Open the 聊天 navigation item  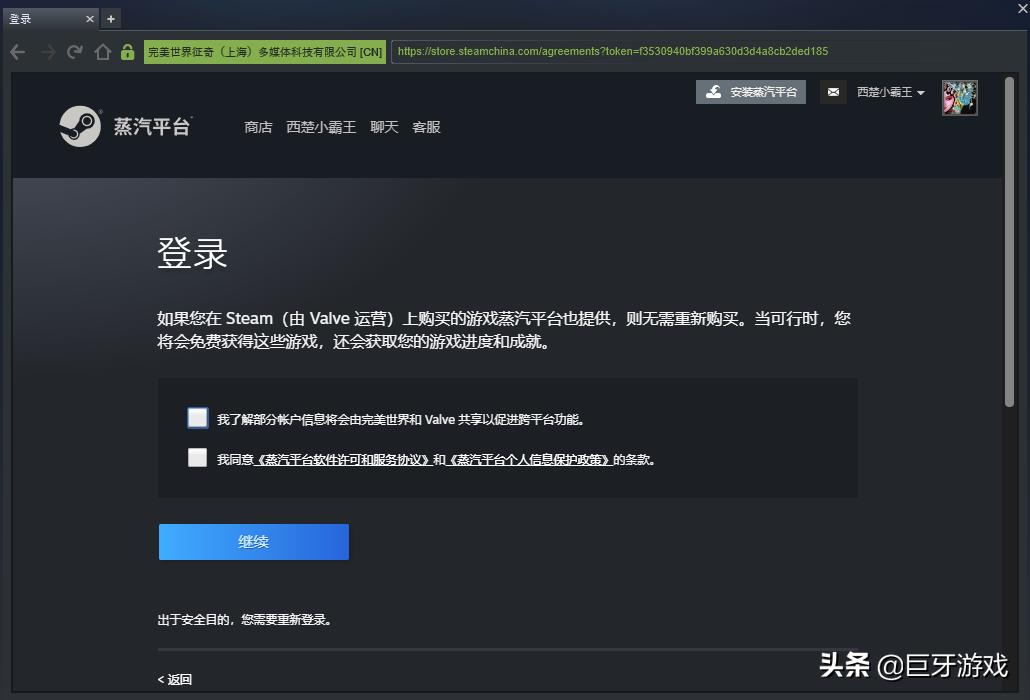tap(384, 127)
